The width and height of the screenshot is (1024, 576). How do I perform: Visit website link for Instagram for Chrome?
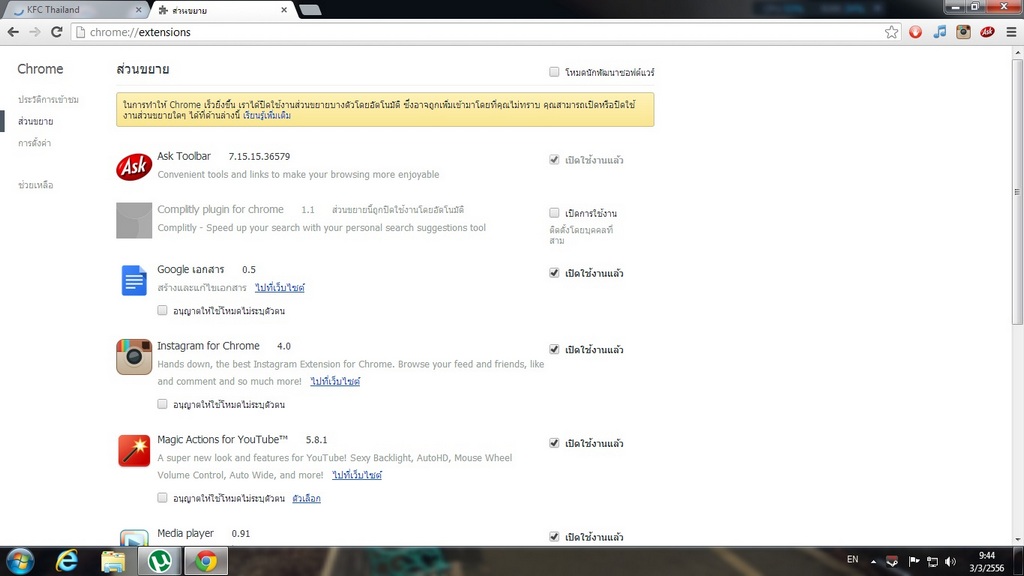tap(335, 381)
